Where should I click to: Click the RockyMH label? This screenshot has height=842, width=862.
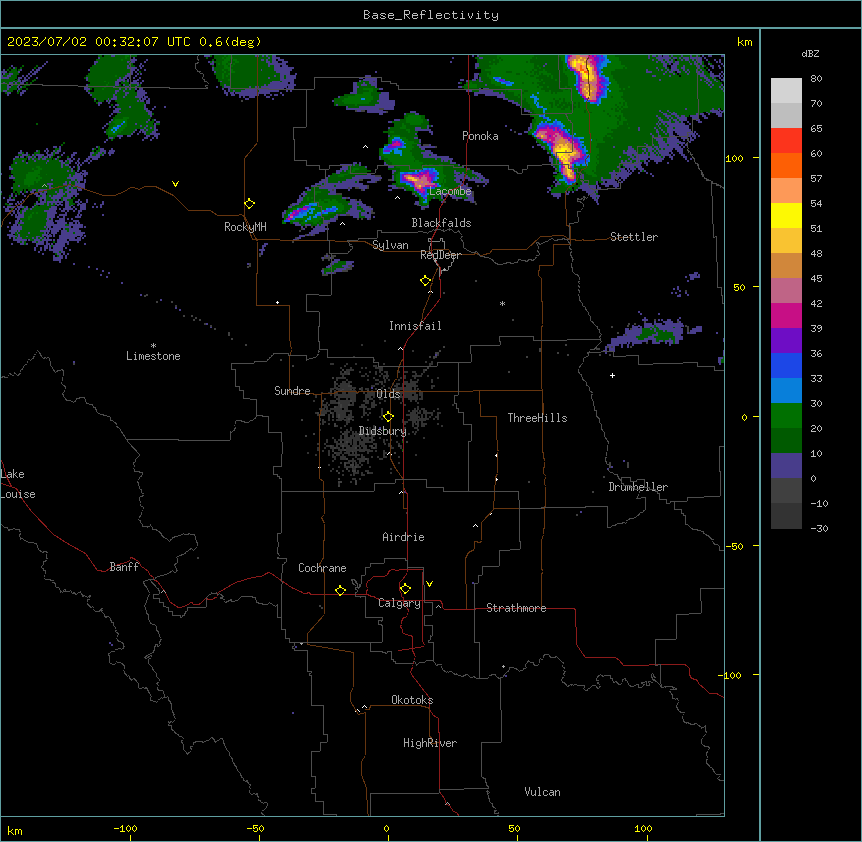(x=245, y=227)
